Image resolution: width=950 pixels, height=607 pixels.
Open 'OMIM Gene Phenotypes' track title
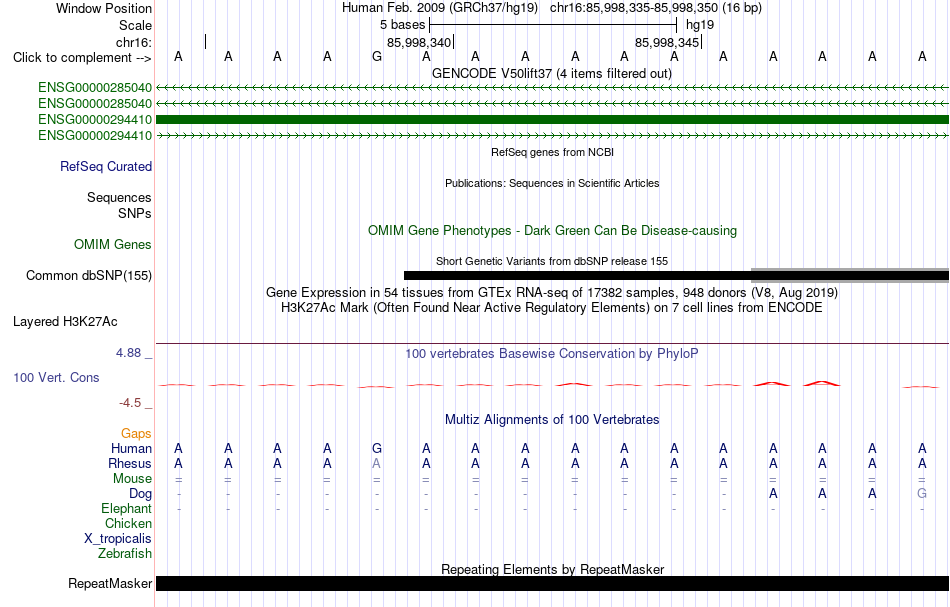[553, 230]
